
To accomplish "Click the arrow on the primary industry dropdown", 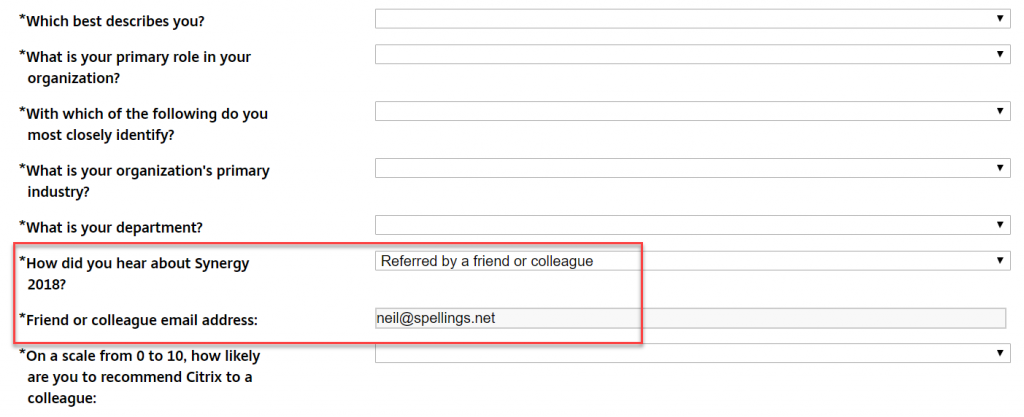I will pos(999,168).
